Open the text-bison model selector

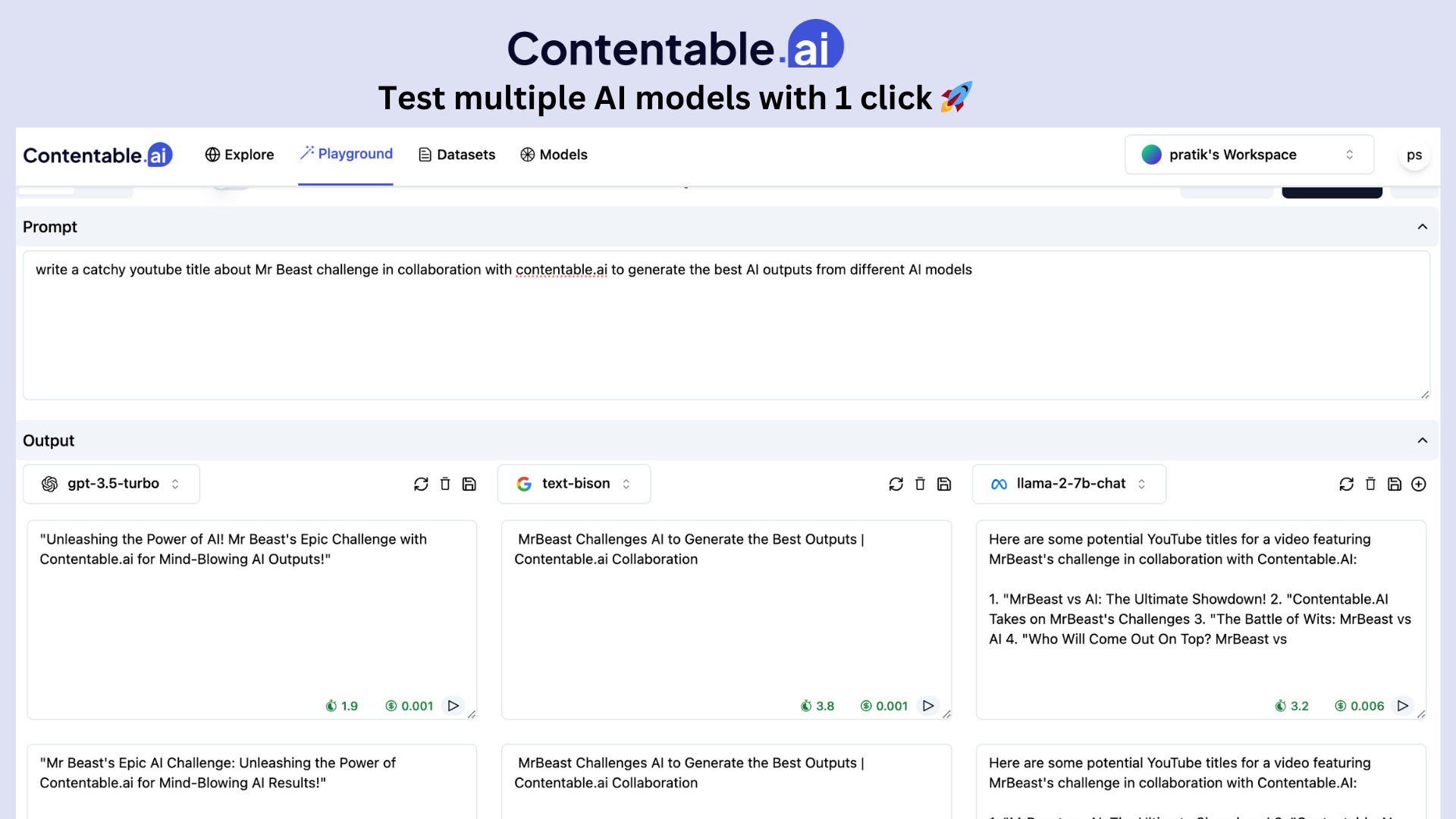click(574, 484)
